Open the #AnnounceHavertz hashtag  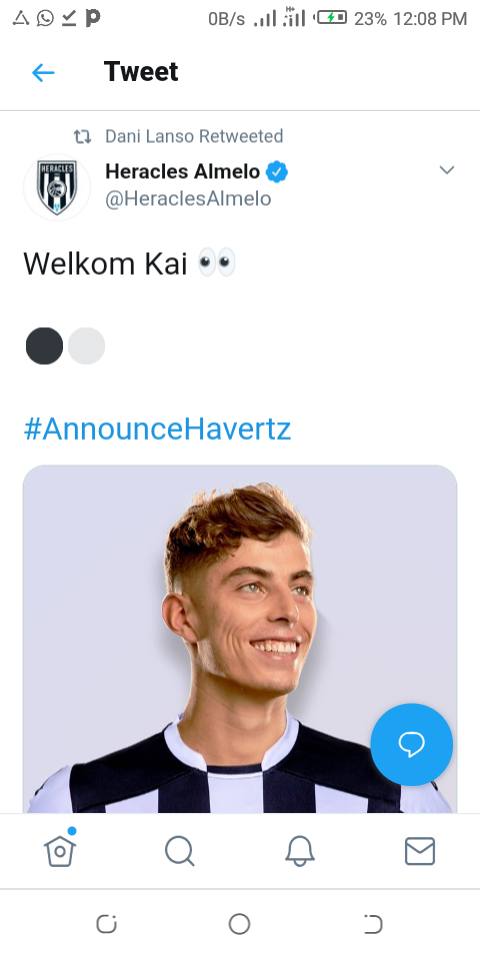coord(157,429)
